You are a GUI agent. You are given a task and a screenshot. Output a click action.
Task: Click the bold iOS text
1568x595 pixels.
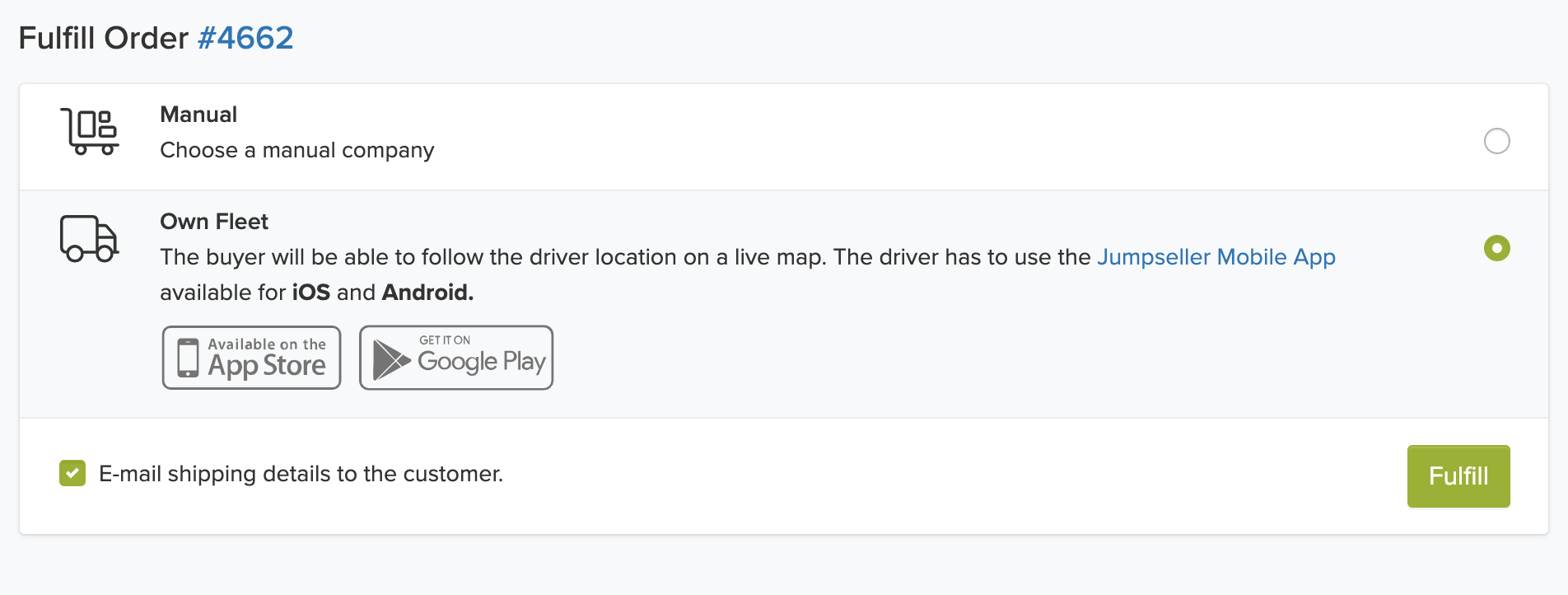click(311, 293)
